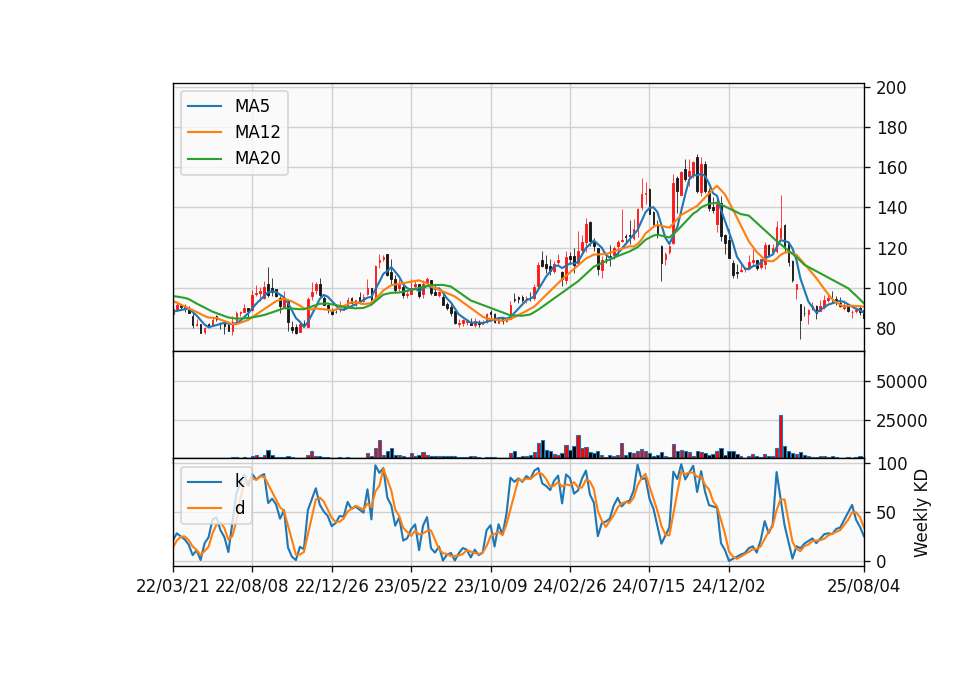Click the tallest volume bar spike

(781, 437)
